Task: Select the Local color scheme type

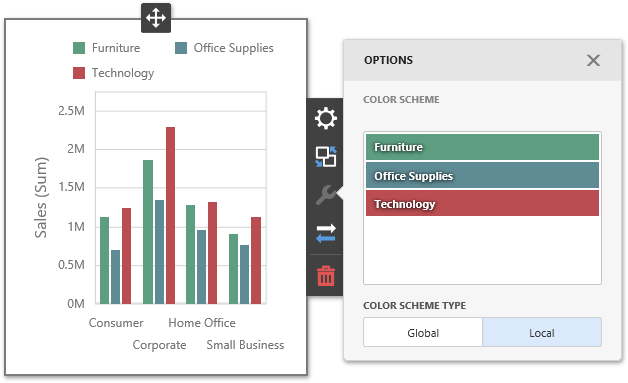Action: (542, 333)
